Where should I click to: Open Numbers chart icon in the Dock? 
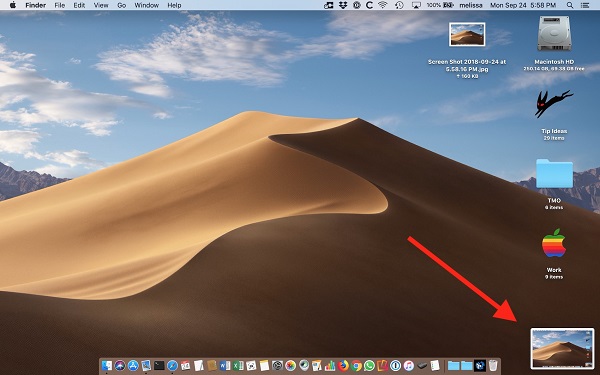coord(330,366)
